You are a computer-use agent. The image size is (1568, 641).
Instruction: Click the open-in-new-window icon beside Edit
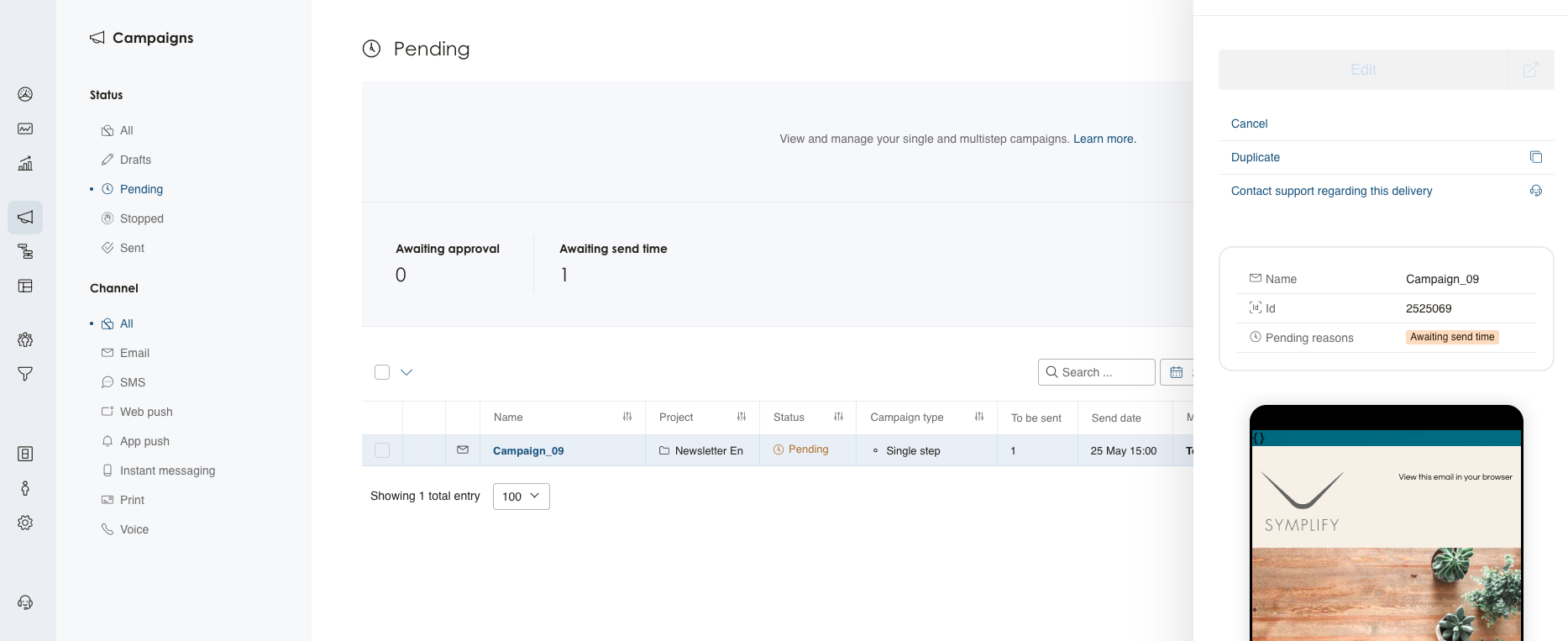tap(1530, 70)
